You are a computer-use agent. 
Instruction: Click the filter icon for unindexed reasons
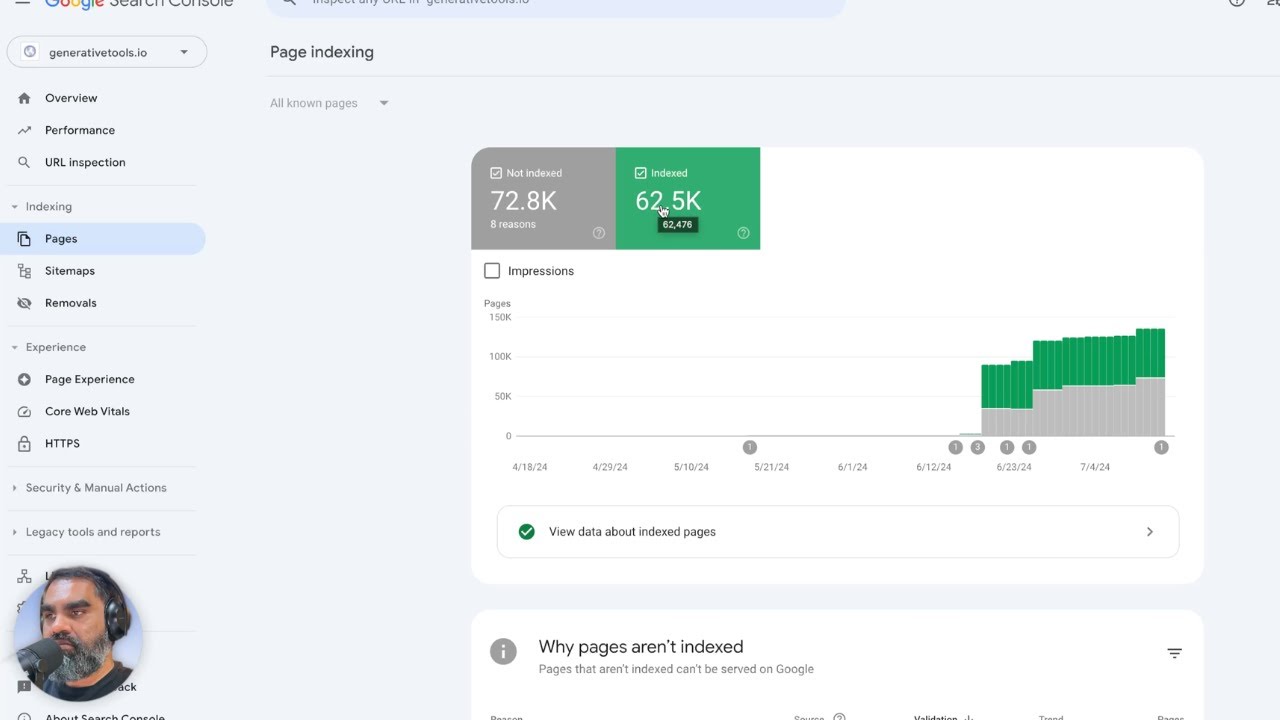click(1174, 653)
